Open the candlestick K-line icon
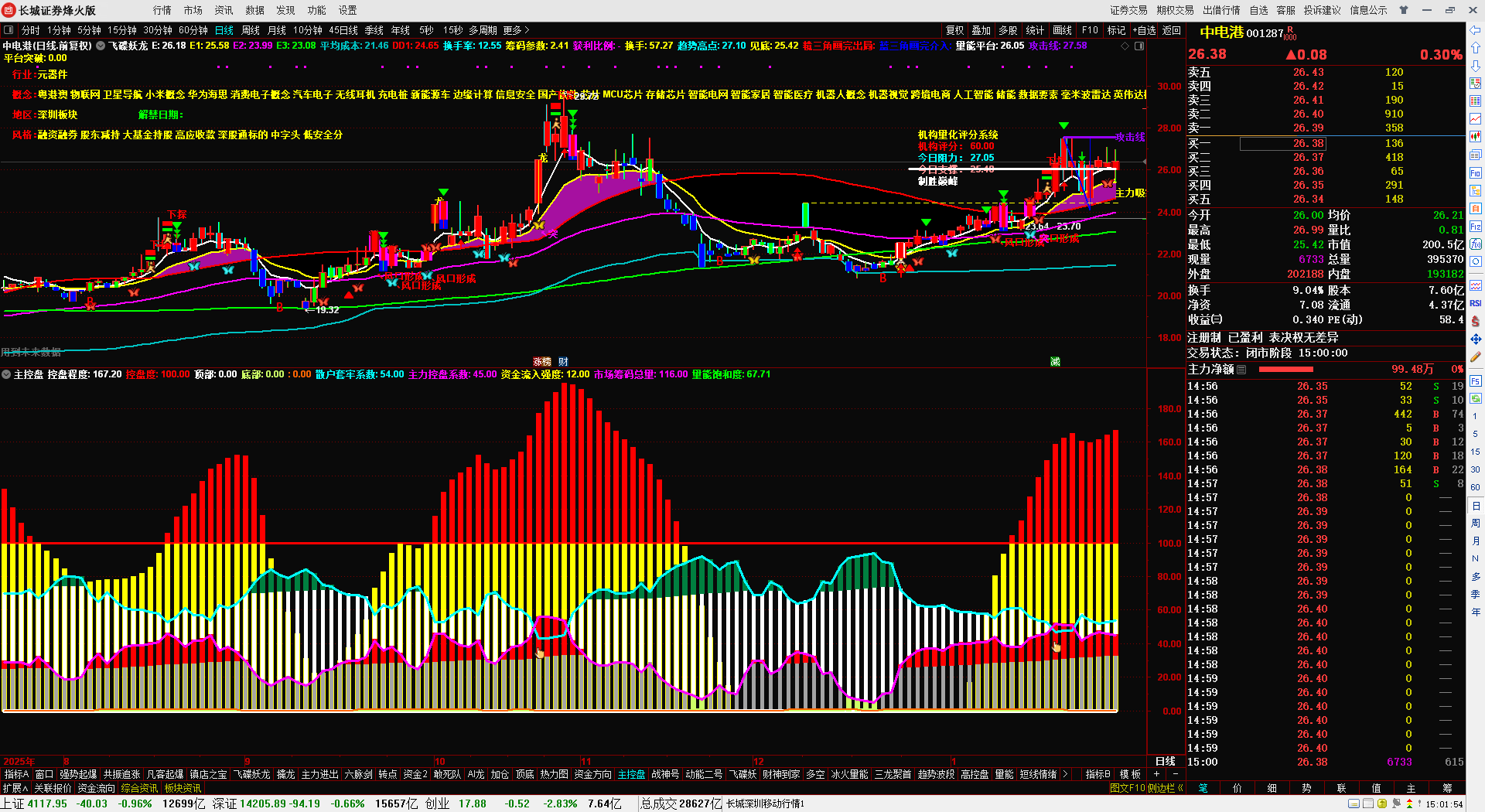 click(1476, 137)
